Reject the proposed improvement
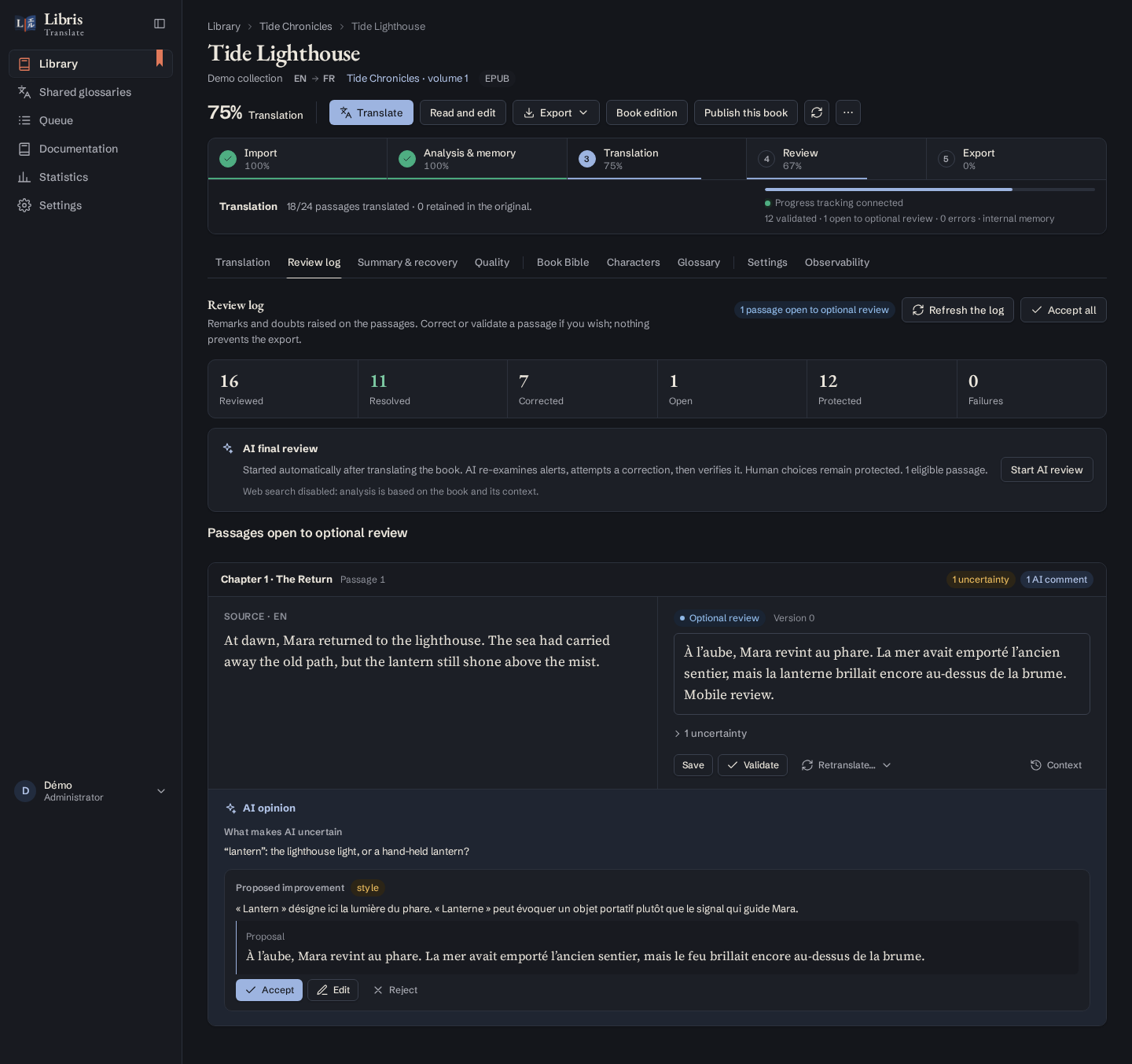Image resolution: width=1132 pixels, height=1064 pixels. click(395, 990)
